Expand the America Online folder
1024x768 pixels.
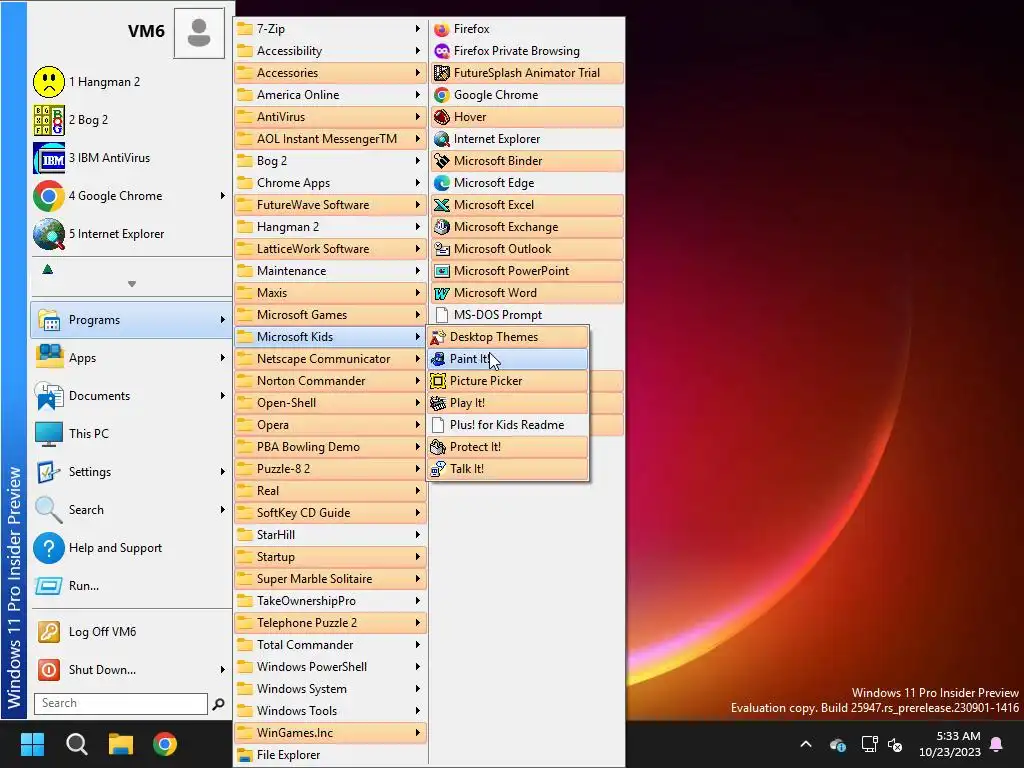click(x=330, y=95)
